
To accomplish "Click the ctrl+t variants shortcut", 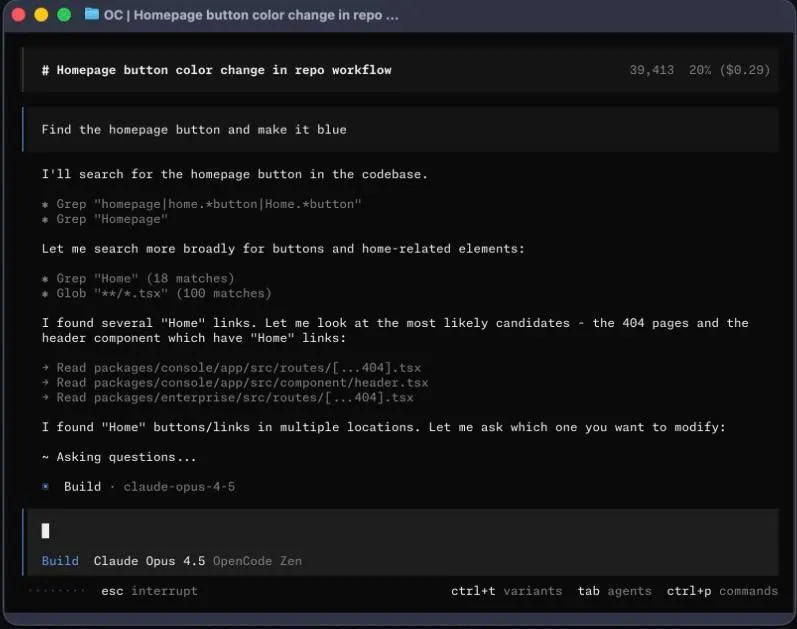I will coord(506,591).
